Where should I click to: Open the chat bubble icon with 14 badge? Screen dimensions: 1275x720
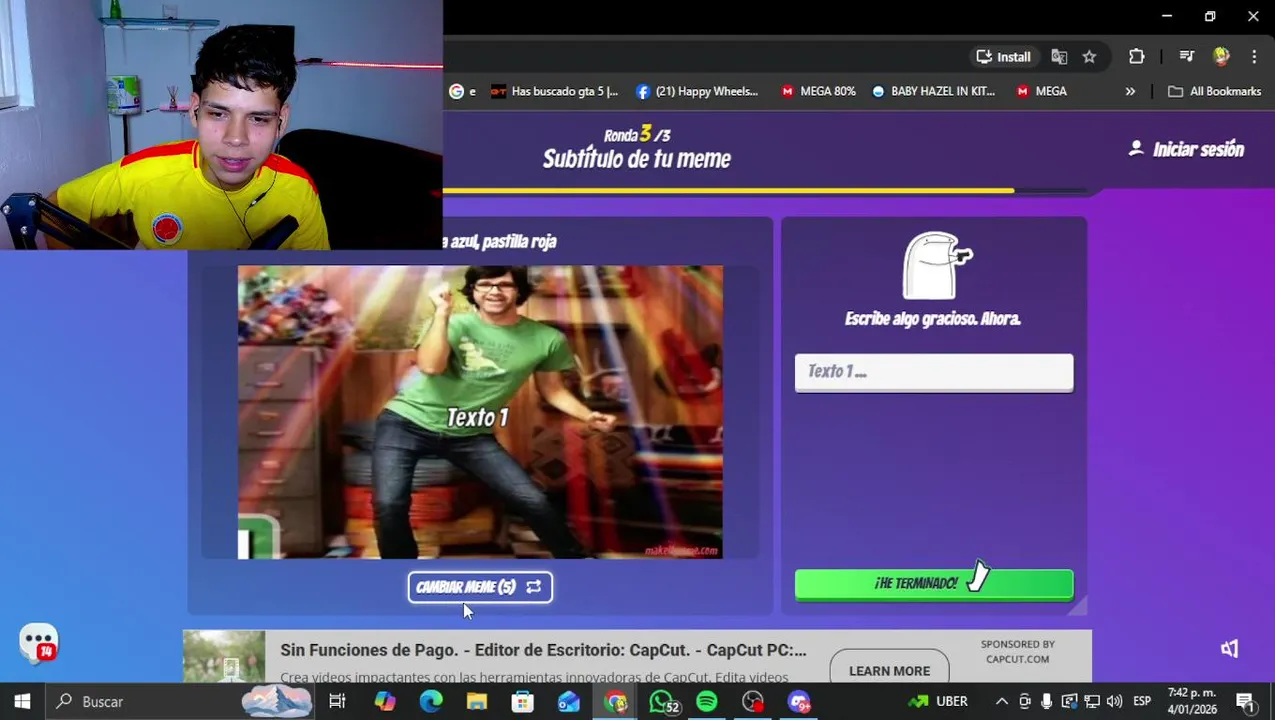38,643
